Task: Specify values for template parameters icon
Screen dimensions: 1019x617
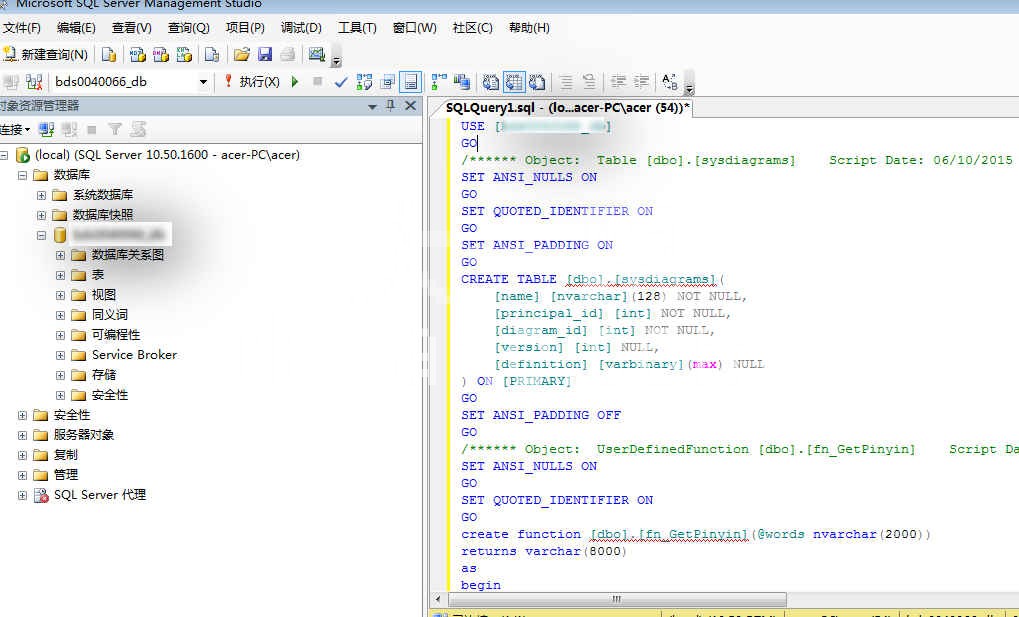Action: (669, 82)
